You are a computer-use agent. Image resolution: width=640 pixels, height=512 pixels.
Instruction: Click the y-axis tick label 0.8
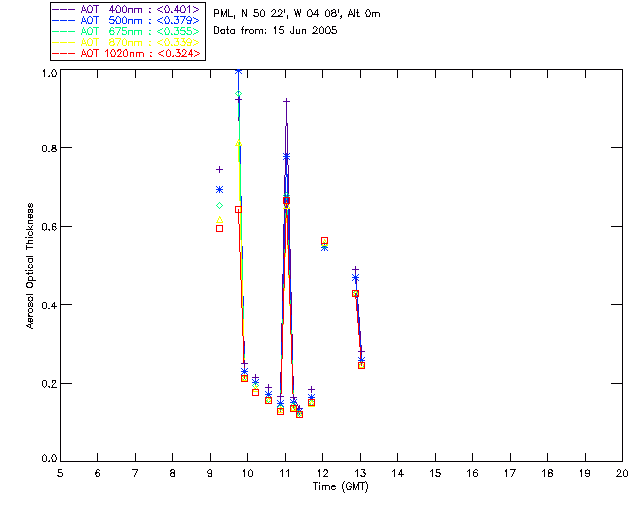pos(49,148)
